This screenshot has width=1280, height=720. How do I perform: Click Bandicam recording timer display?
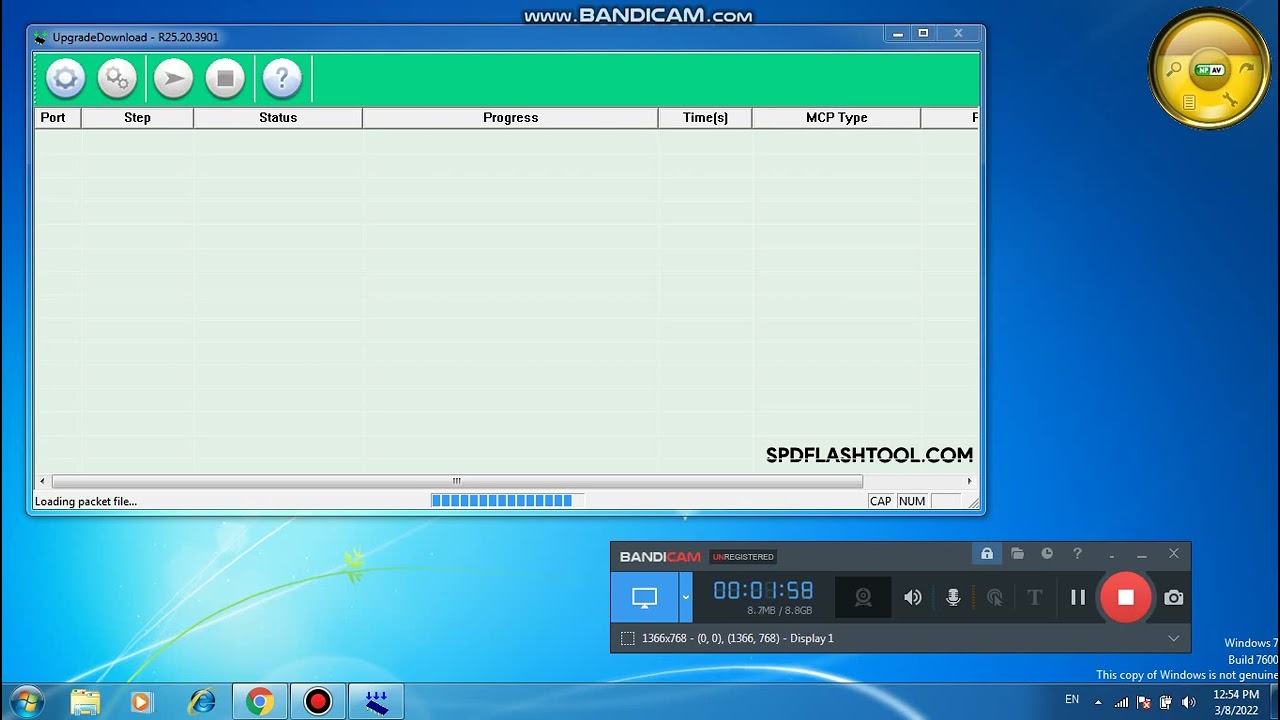point(763,590)
